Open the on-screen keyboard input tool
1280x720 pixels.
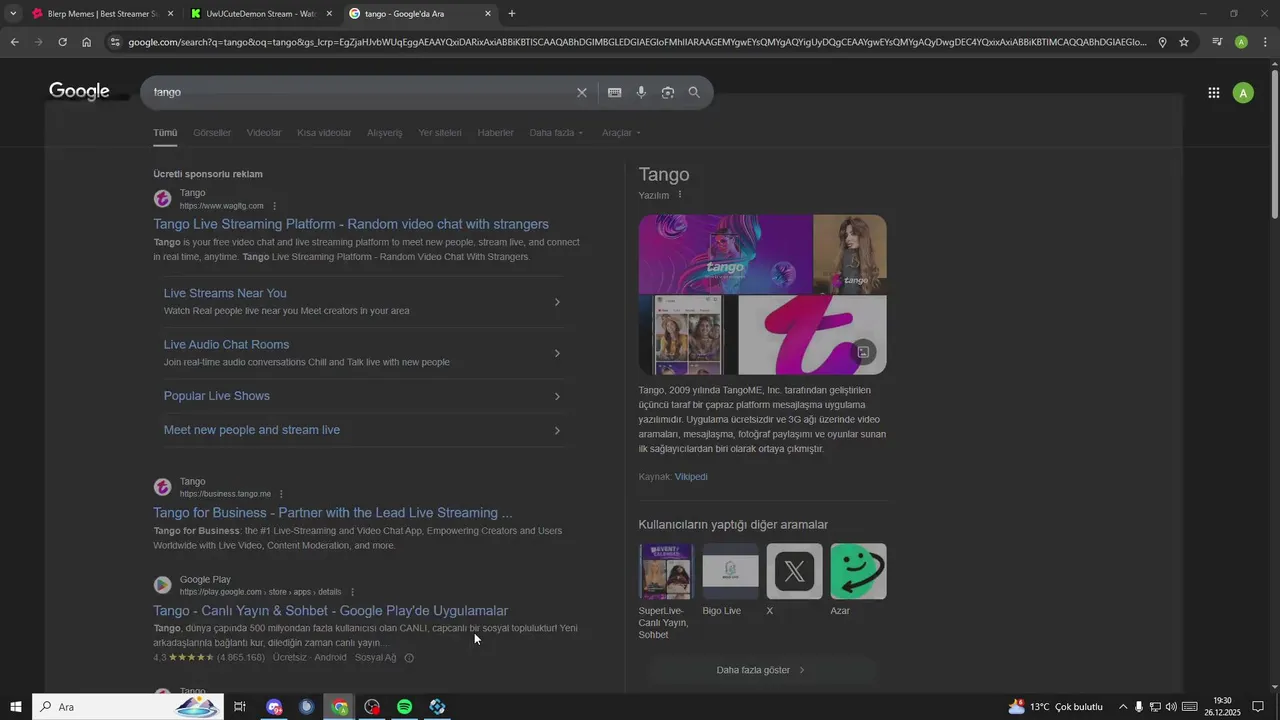[x=614, y=92]
